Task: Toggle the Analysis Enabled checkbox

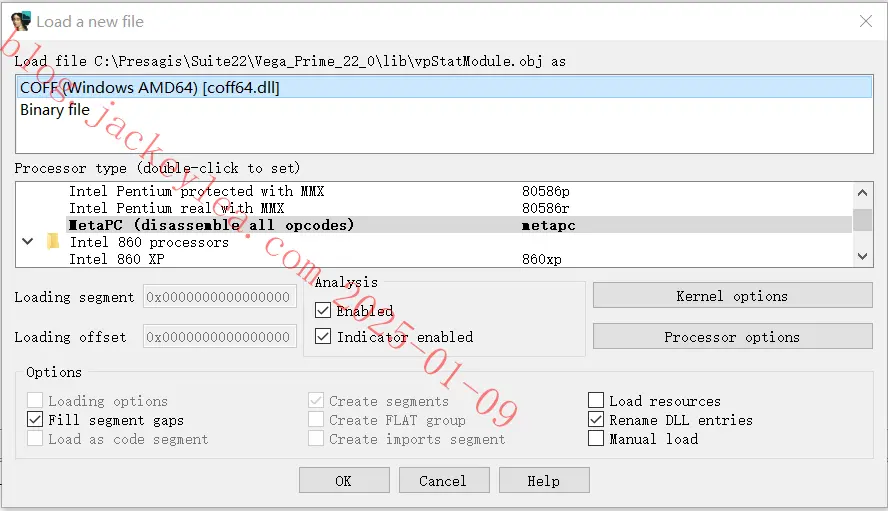Action: coord(323,310)
